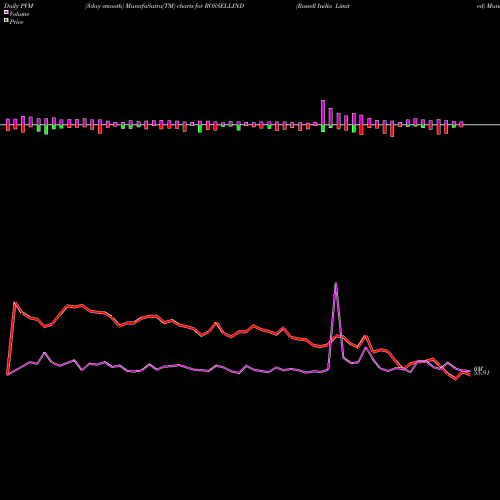
Task: Click the tallest magenta bar in the bar chart
Action: pos(323,112)
